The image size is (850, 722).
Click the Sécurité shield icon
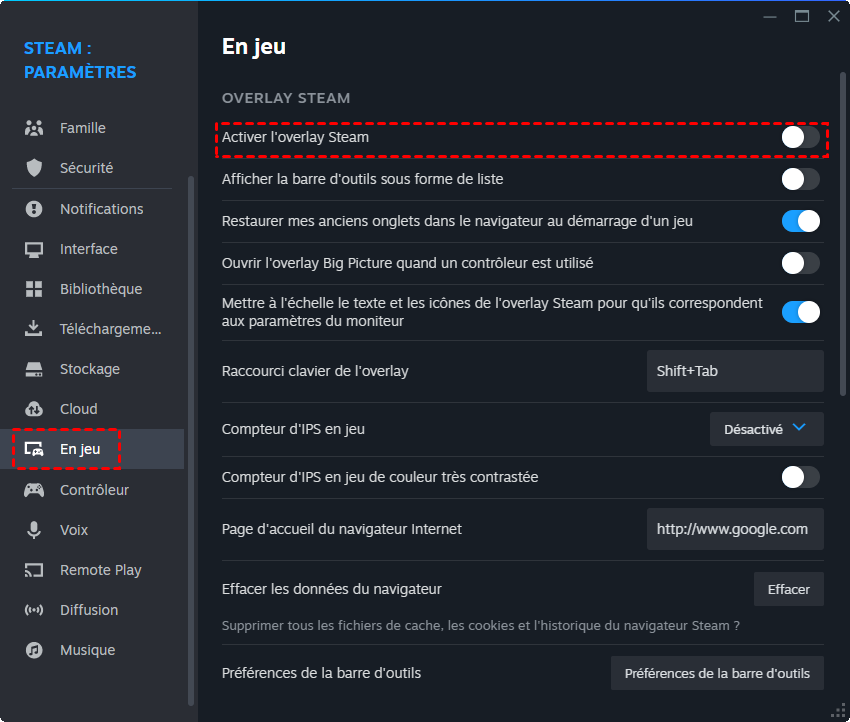click(x=34, y=168)
